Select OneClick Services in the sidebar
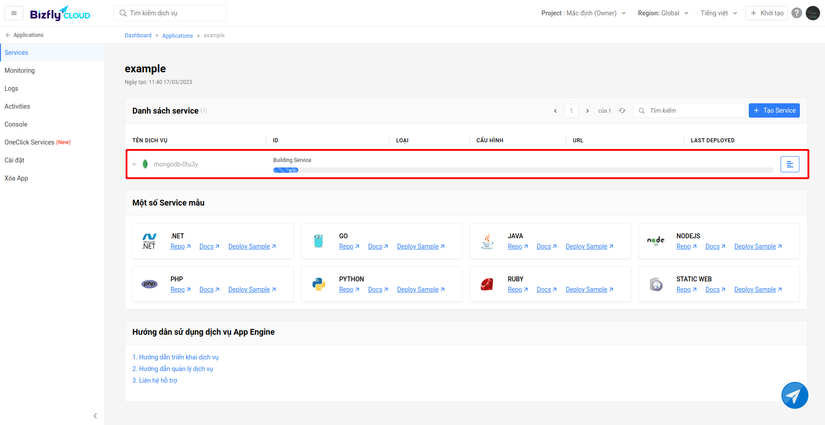The image size is (825, 425). tap(52, 142)
